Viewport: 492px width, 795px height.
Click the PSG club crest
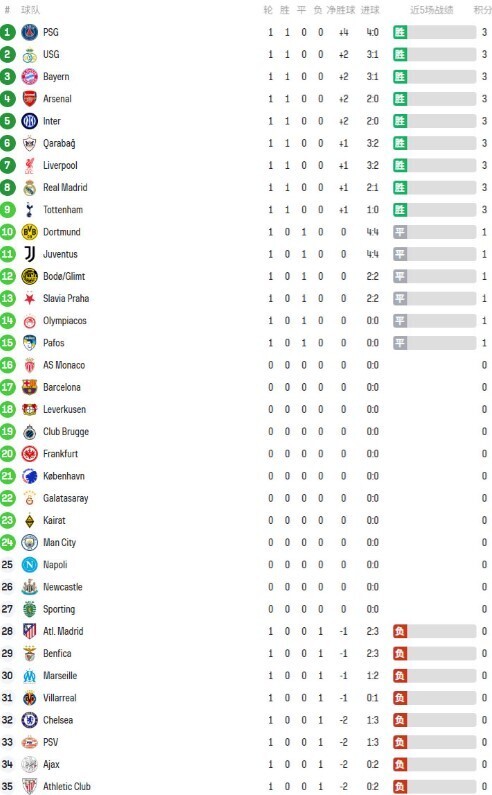tap(29, 32)
